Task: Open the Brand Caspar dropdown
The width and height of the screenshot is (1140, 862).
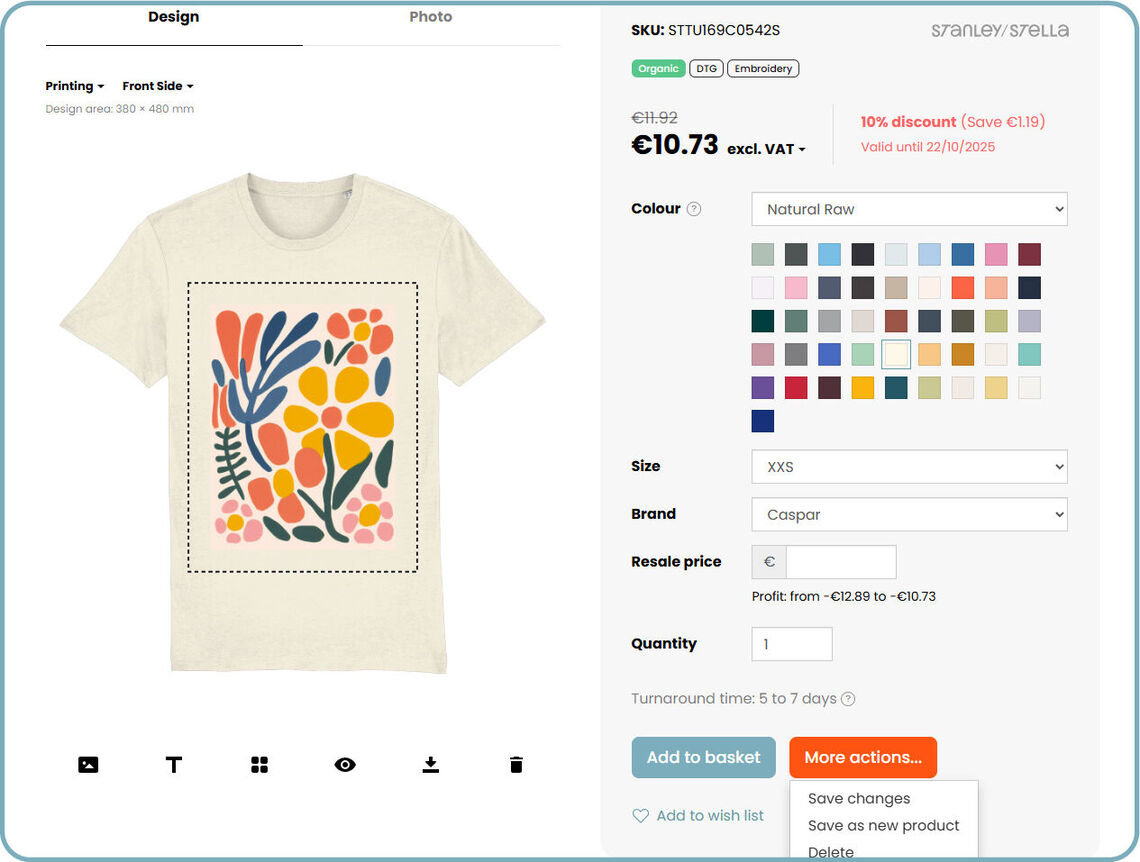Action: click(x=909, y=515)
